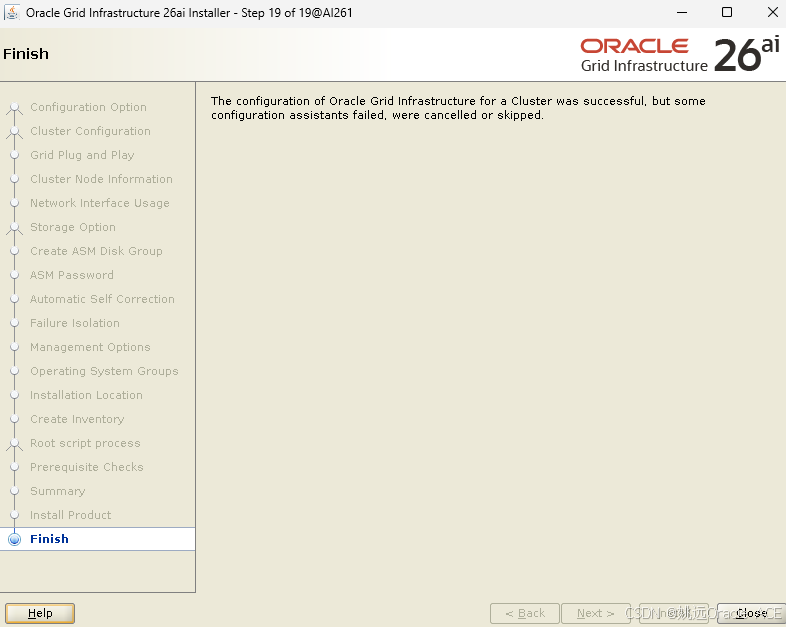The image size is (786, 627).
Task: Click the Storage Option step node icon
Action: [15, 228]
